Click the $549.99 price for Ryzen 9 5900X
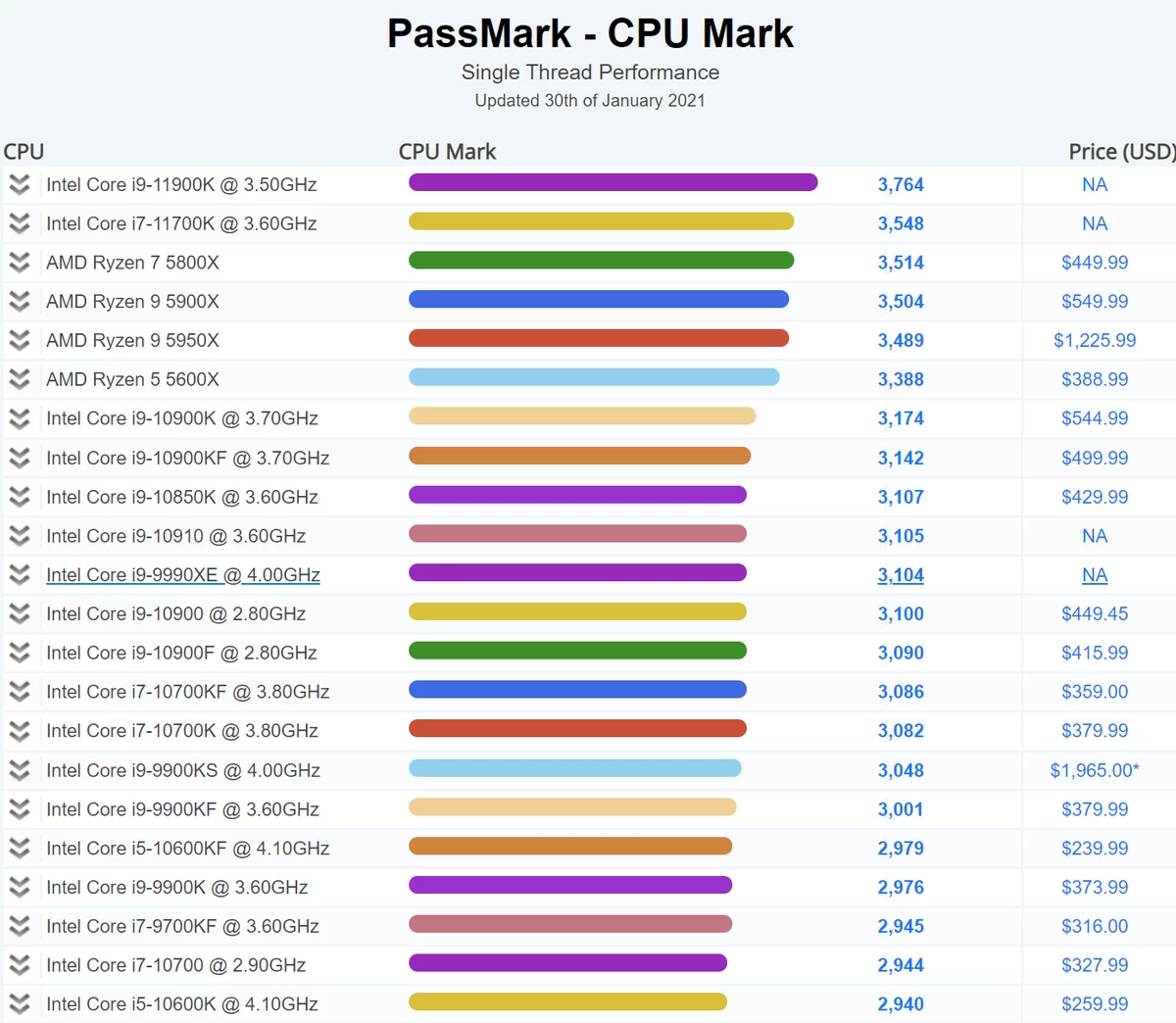Screen dimensions: 1176x1023 click(1095, 302)
